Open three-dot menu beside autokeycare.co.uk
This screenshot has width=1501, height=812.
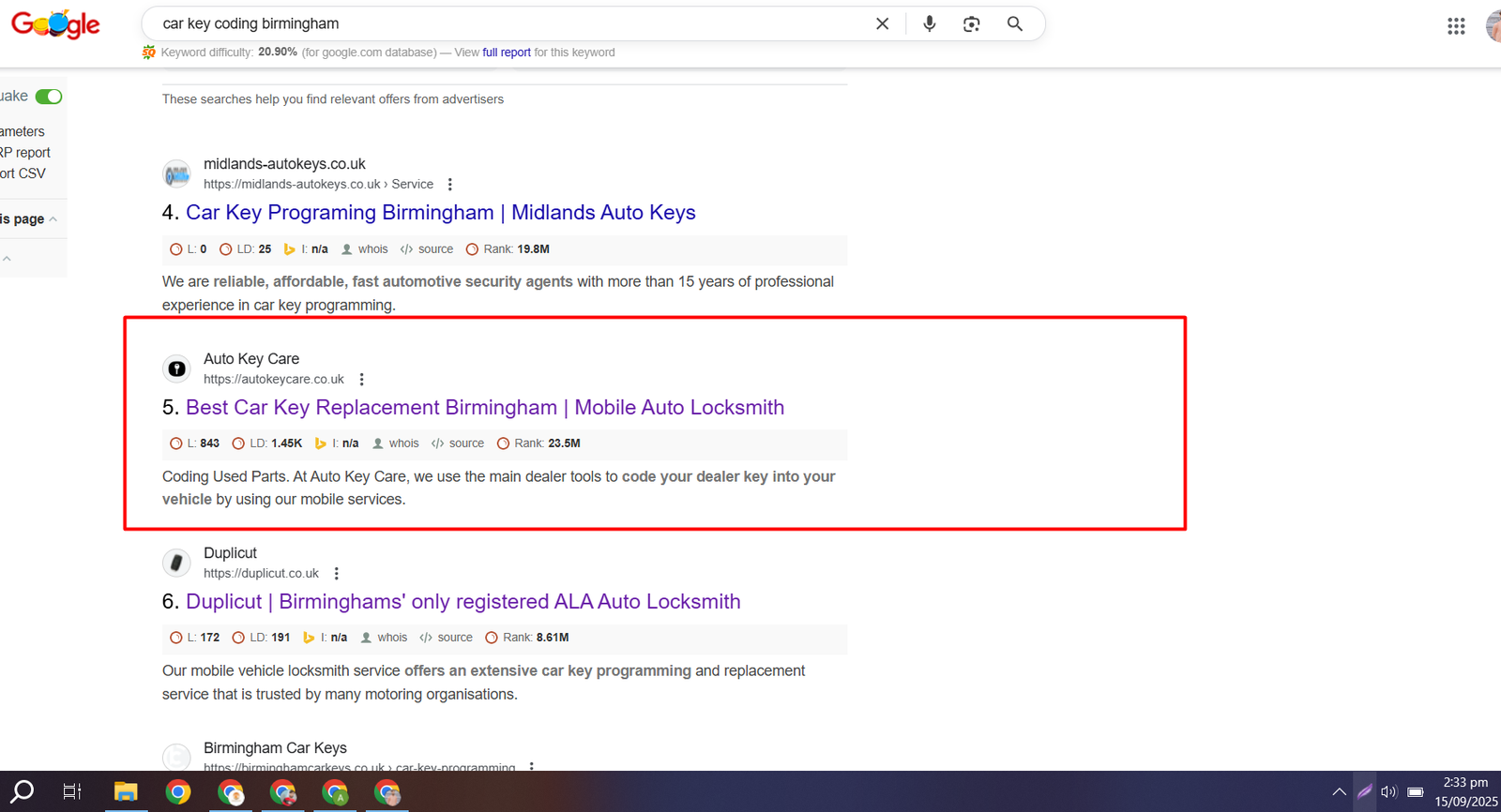point(361,380)
